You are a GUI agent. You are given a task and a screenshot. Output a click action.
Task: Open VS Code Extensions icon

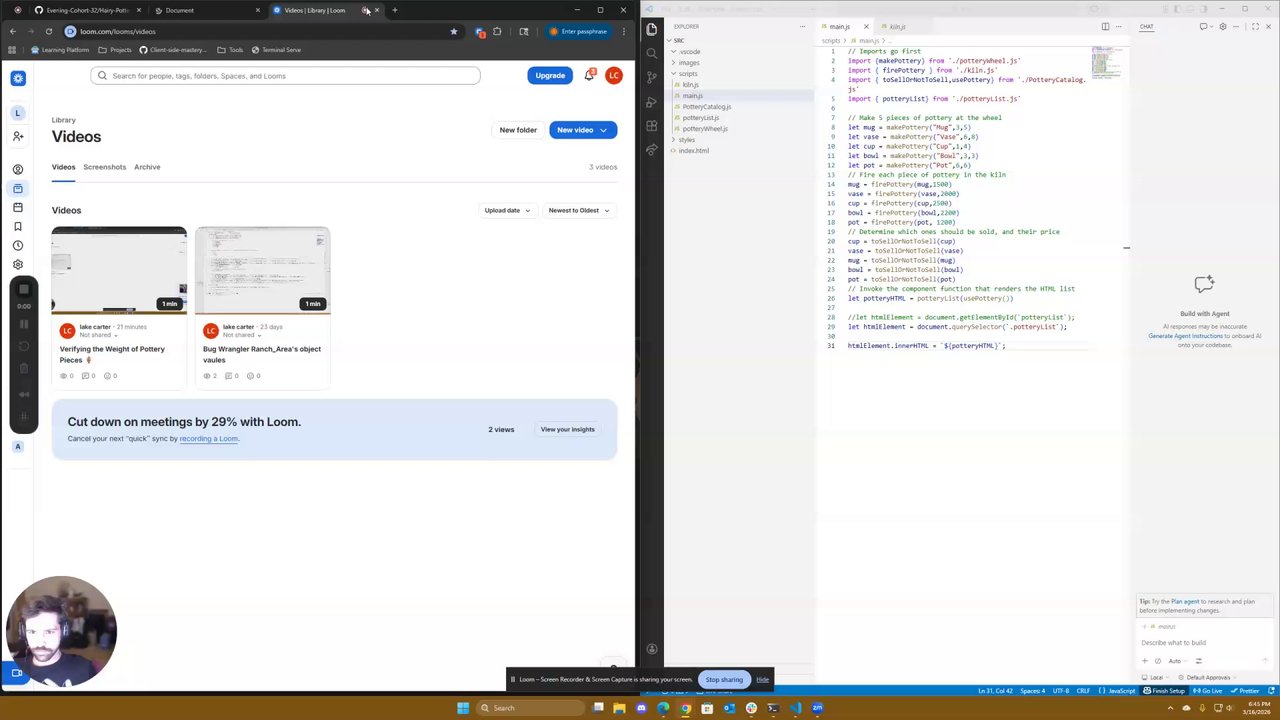(x=652, y=126)
